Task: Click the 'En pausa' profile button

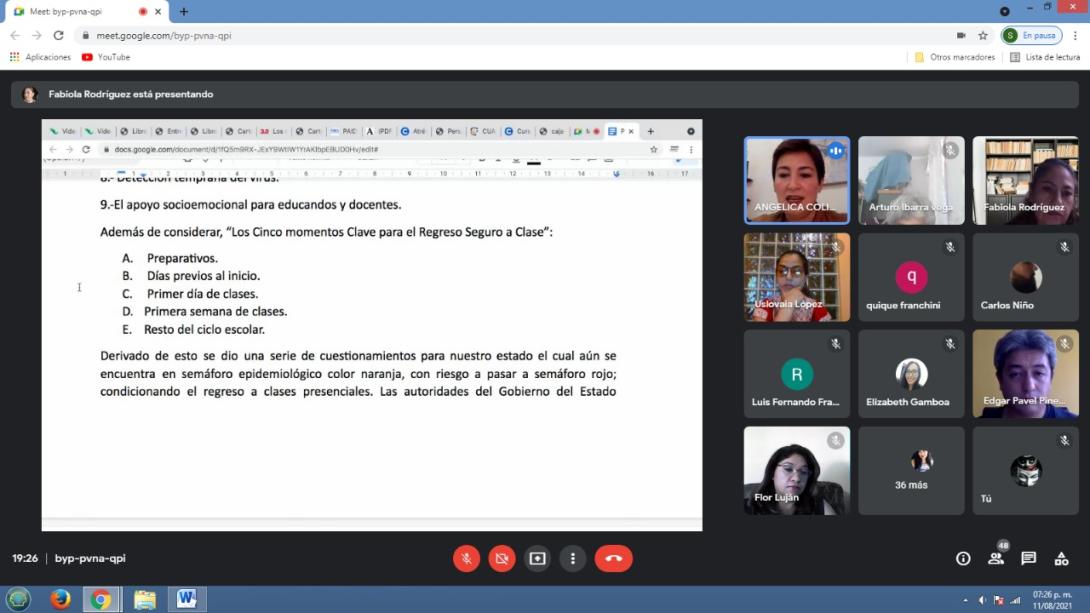Action: point(1031,35)
